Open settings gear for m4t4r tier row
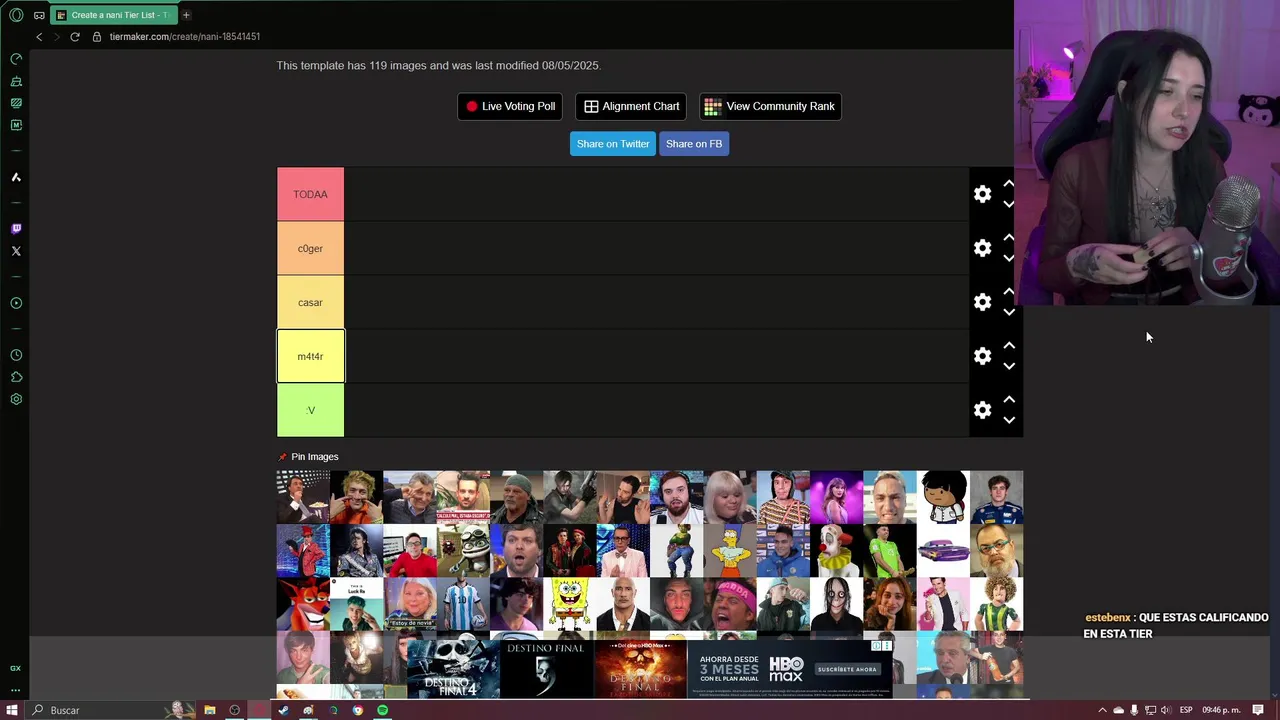The width and height of the screenshot is (1280, 720). (982, 356)
